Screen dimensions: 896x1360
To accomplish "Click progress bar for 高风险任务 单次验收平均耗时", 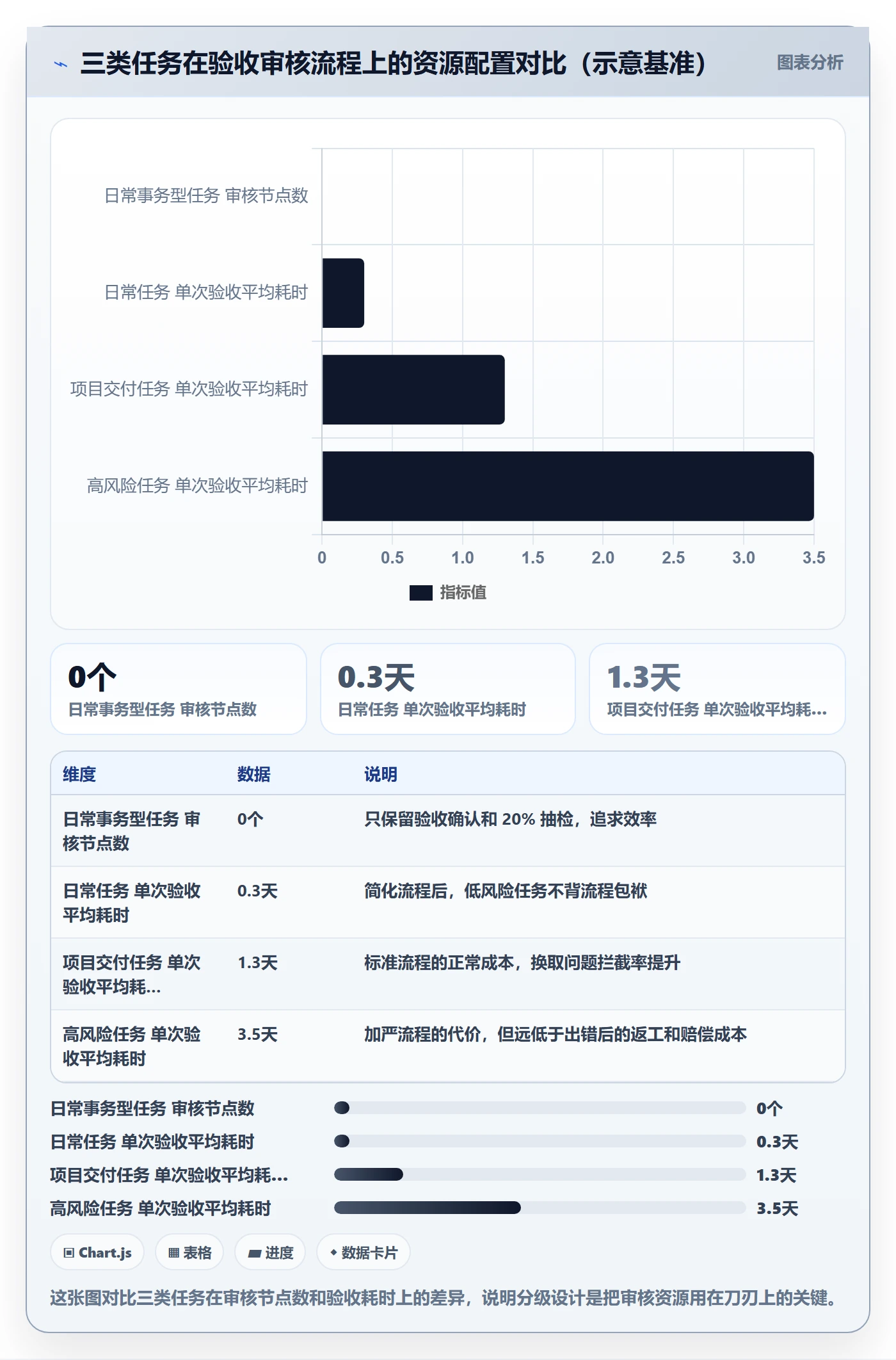I will (x=540, y=1208).
